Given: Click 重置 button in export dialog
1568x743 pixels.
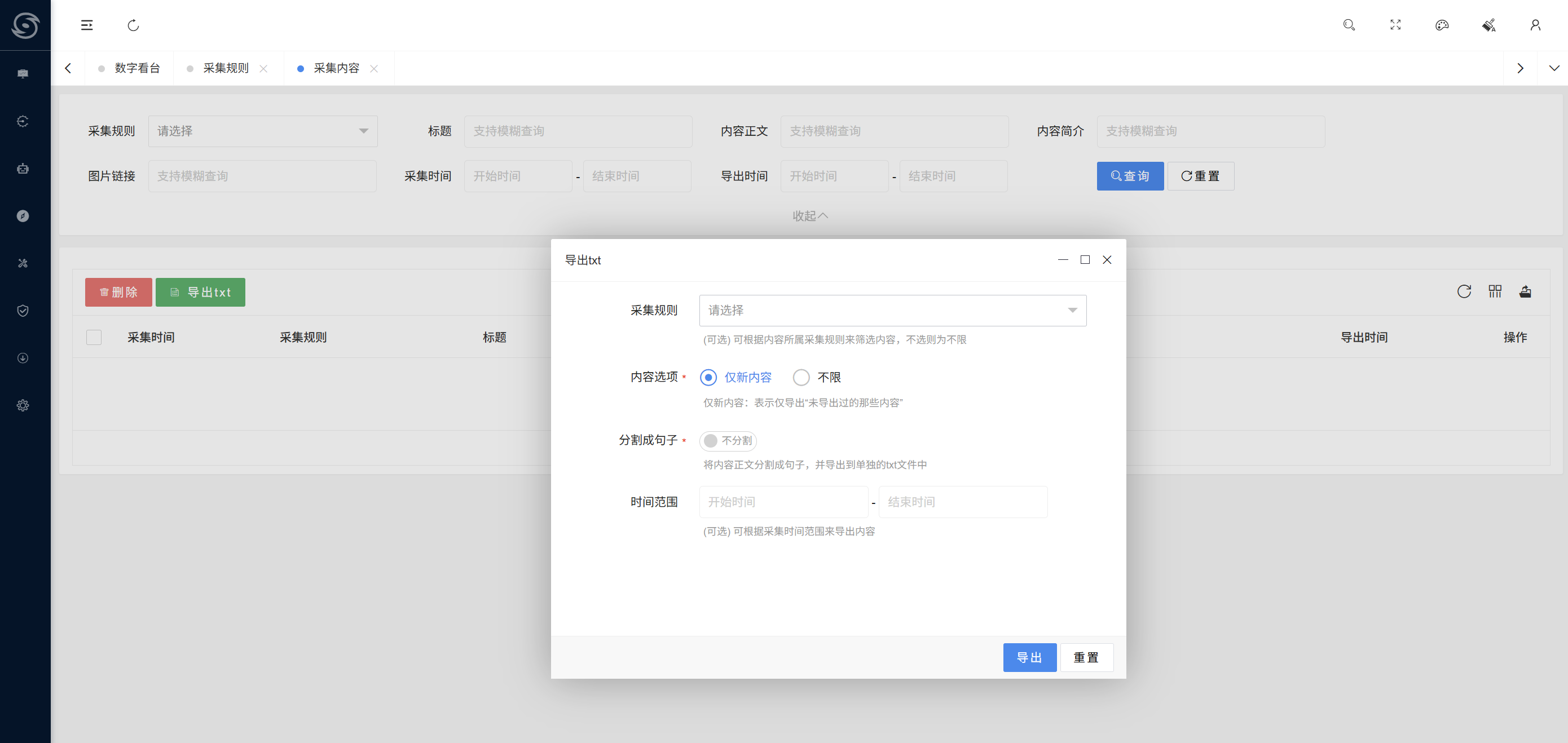Looking at the screenshot, I should [1086, 657].
